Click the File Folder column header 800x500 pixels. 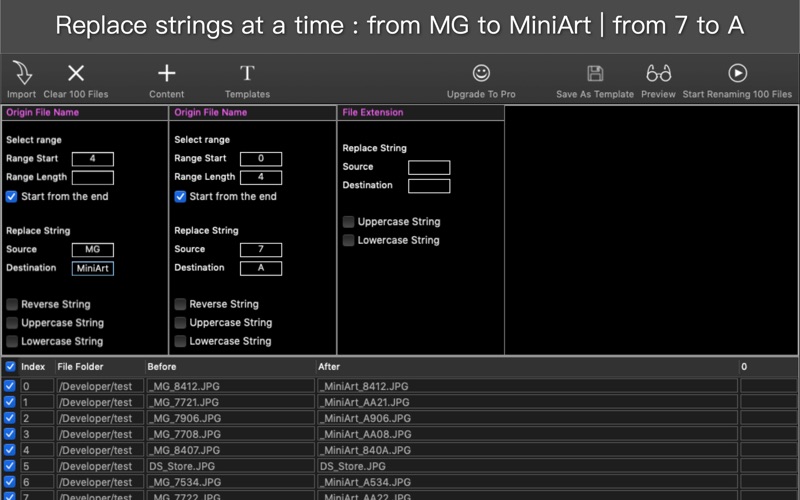coord(80,367)
